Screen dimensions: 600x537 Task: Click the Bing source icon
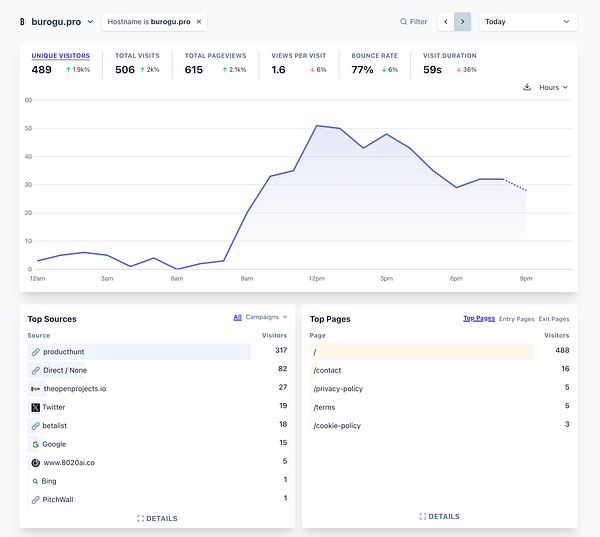coord(35,481)
